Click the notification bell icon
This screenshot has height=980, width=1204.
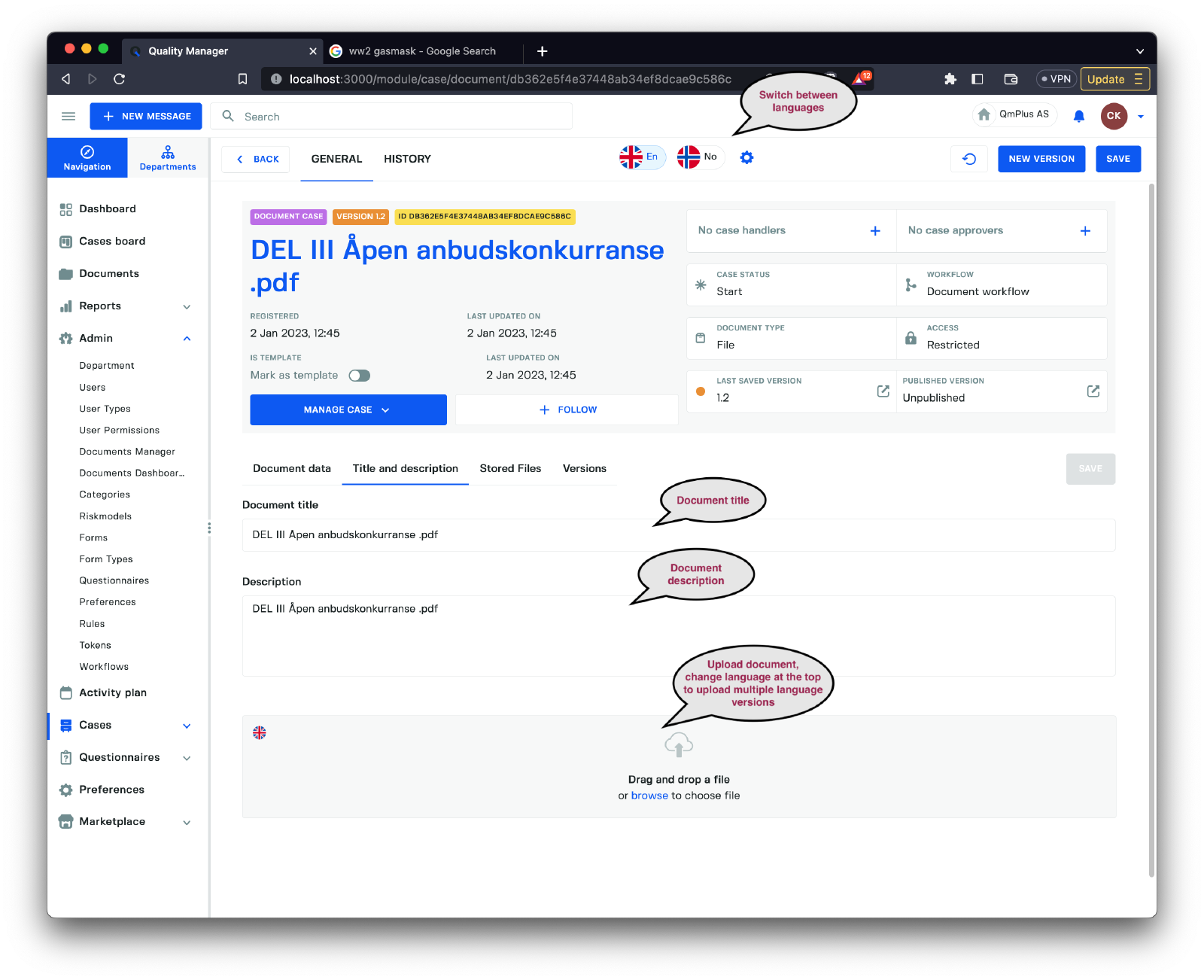[x=1078, y=116]
